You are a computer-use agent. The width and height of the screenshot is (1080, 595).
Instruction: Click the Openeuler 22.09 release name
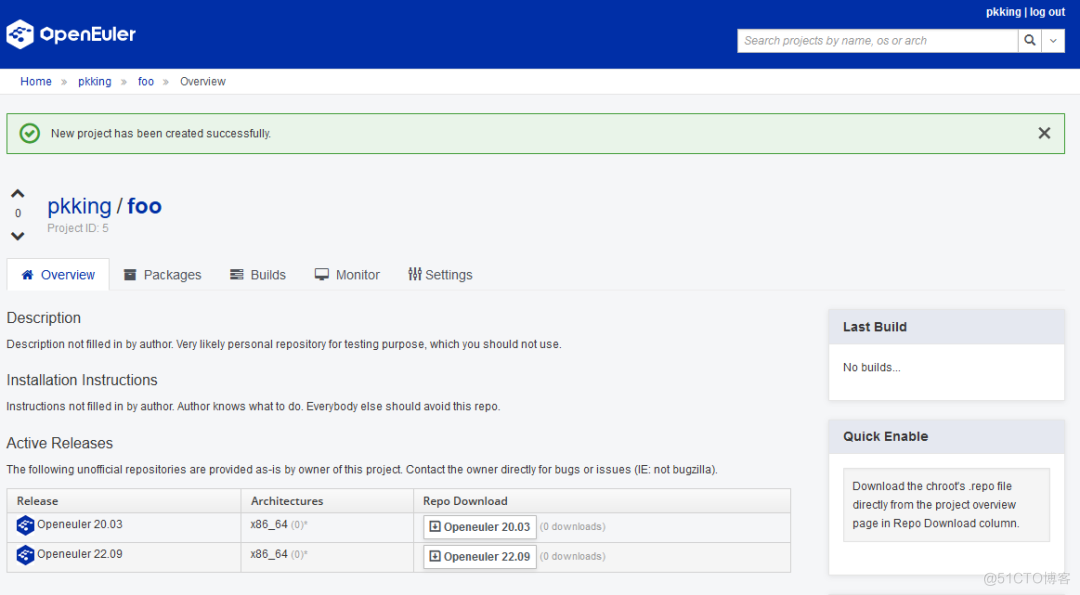pos(80,554)
